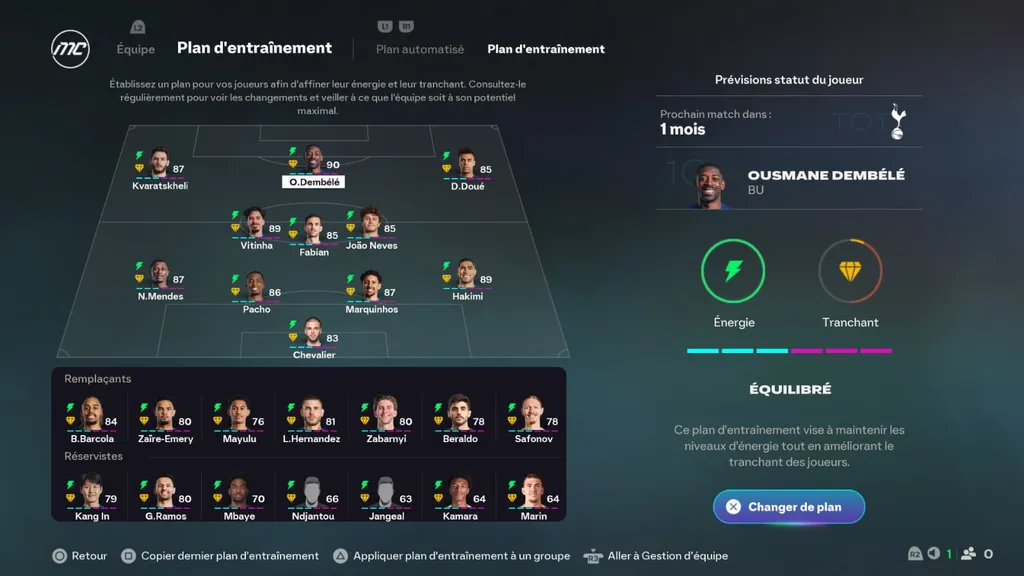Switch to Plan automatisé tab

(420, 49)
